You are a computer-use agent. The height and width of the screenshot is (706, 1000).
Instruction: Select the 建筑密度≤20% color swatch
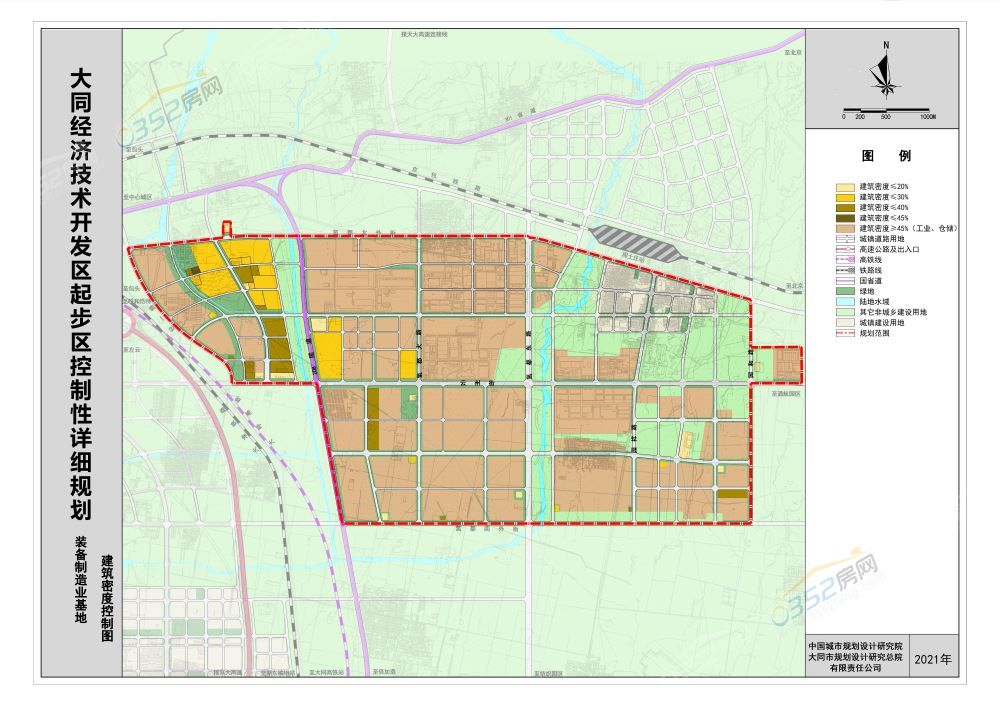(x=845, y=187)
